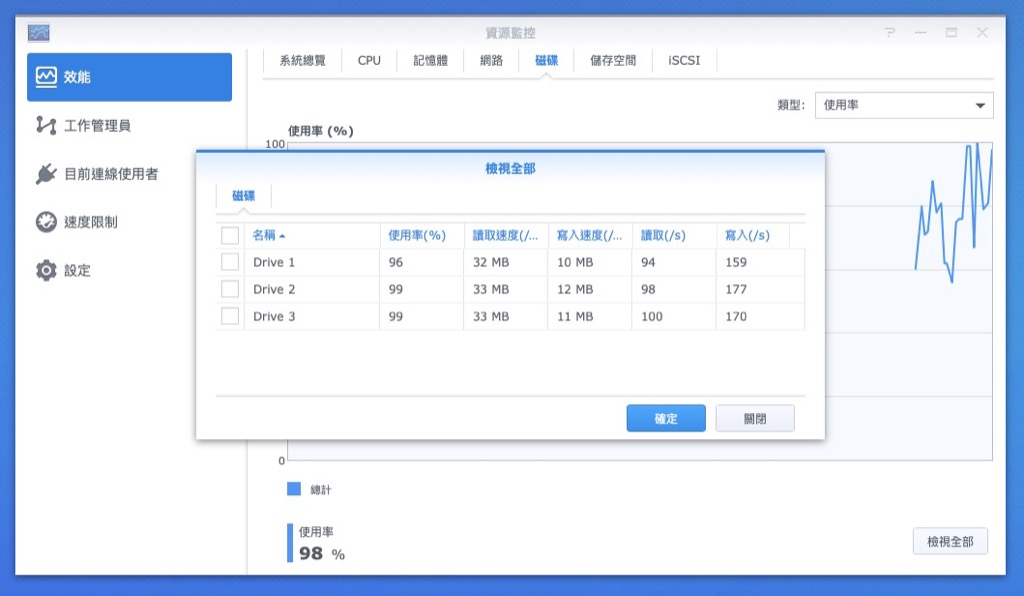Select the 磁碟 tab in main window
The height and width of the screenshot is (596, 1024).
pyautogui.click(x=546, y=61)
